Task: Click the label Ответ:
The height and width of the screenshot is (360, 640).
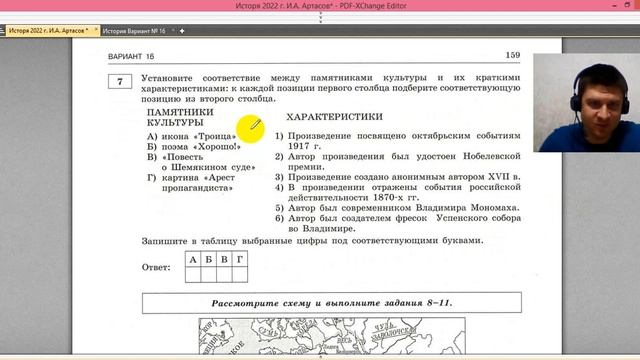Action: (156, 268)
